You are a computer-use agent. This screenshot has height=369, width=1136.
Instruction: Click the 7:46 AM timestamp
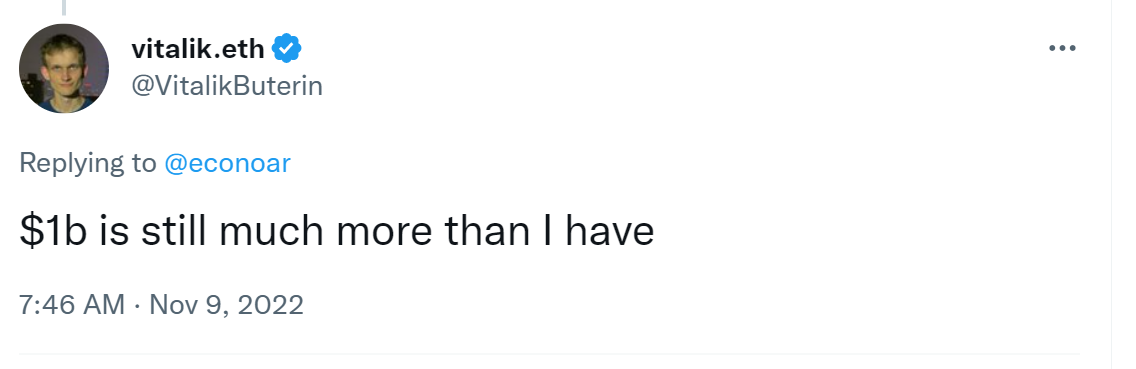point(72,304)
